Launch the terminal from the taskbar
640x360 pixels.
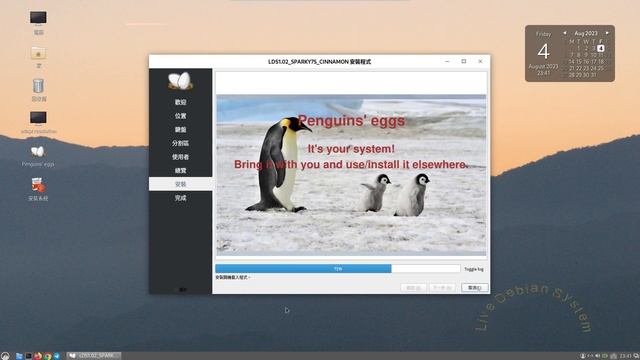coord(29,356)
